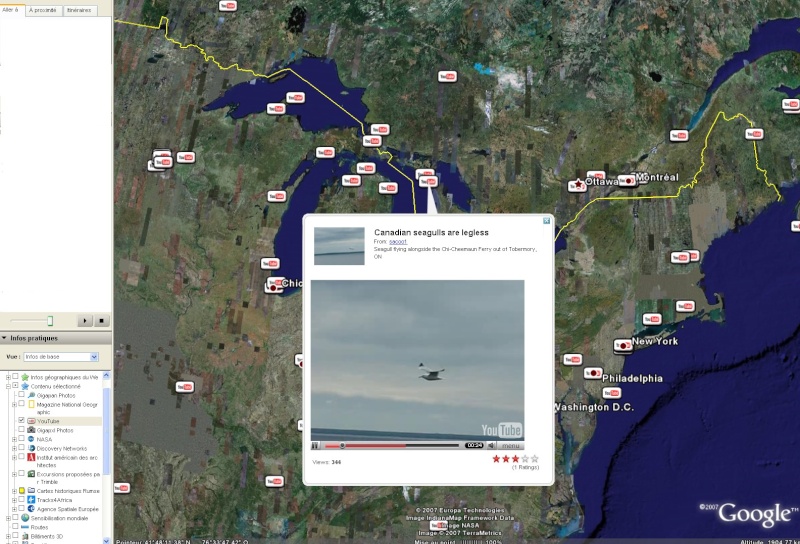This screenshot has width=800, height=544.
Task: Click the layers list scroll-down arrow
Action: point(106,540)
